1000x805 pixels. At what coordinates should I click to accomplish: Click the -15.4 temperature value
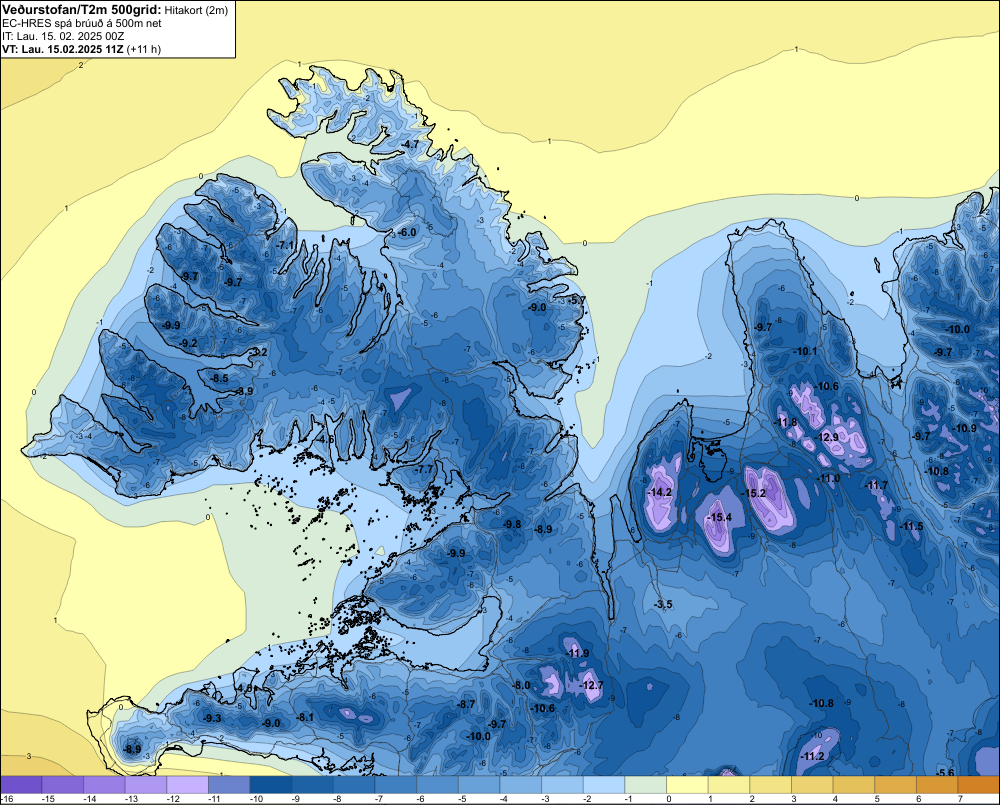point(719,517)
